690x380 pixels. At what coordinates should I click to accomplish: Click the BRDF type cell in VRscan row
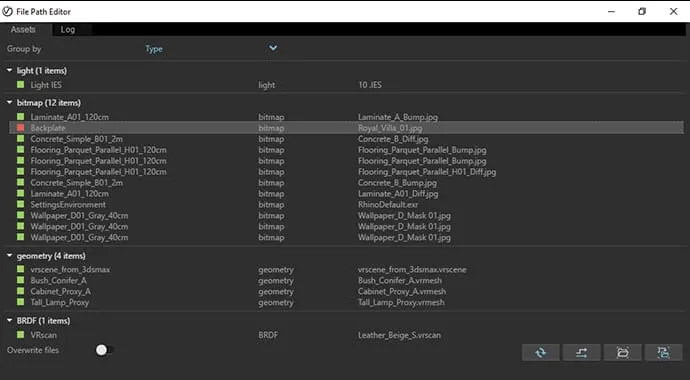coord(268,335)
